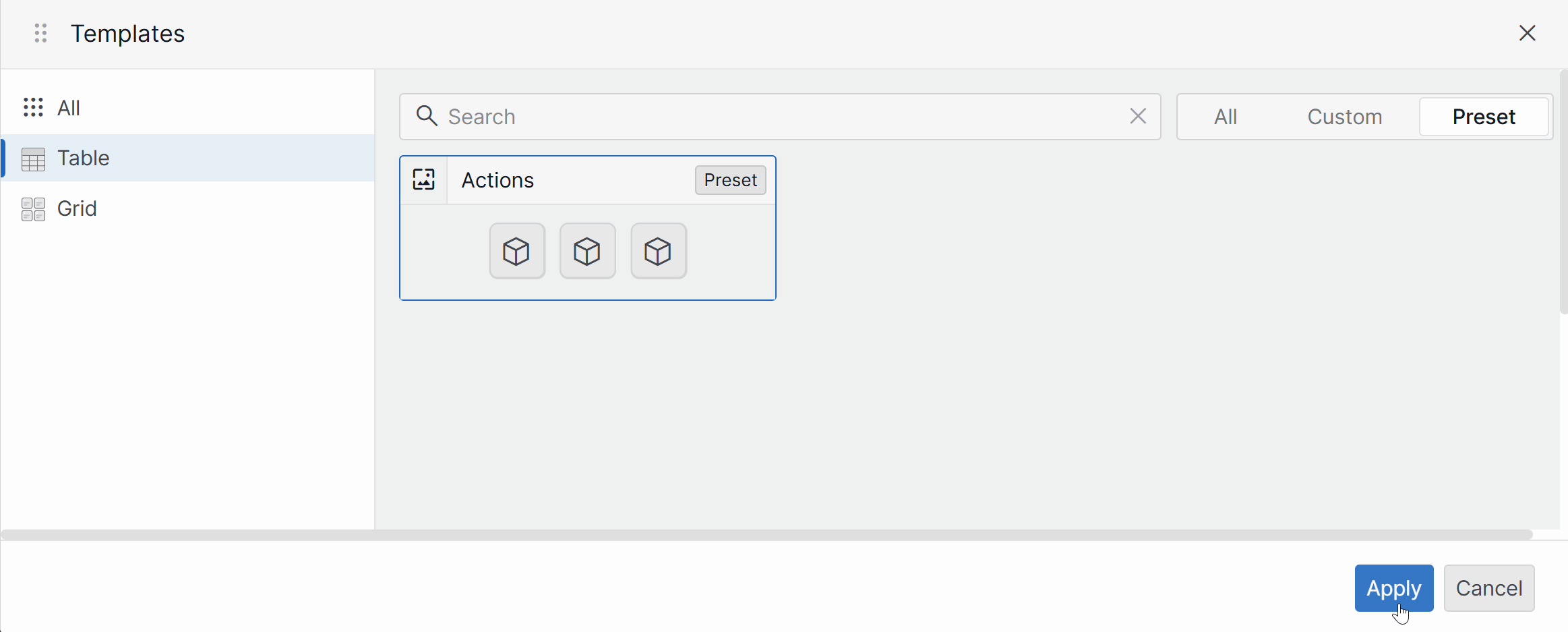Choose the All category in sidebar
The height and width of the screenshot is (632, 1568).
pos(69,108)
